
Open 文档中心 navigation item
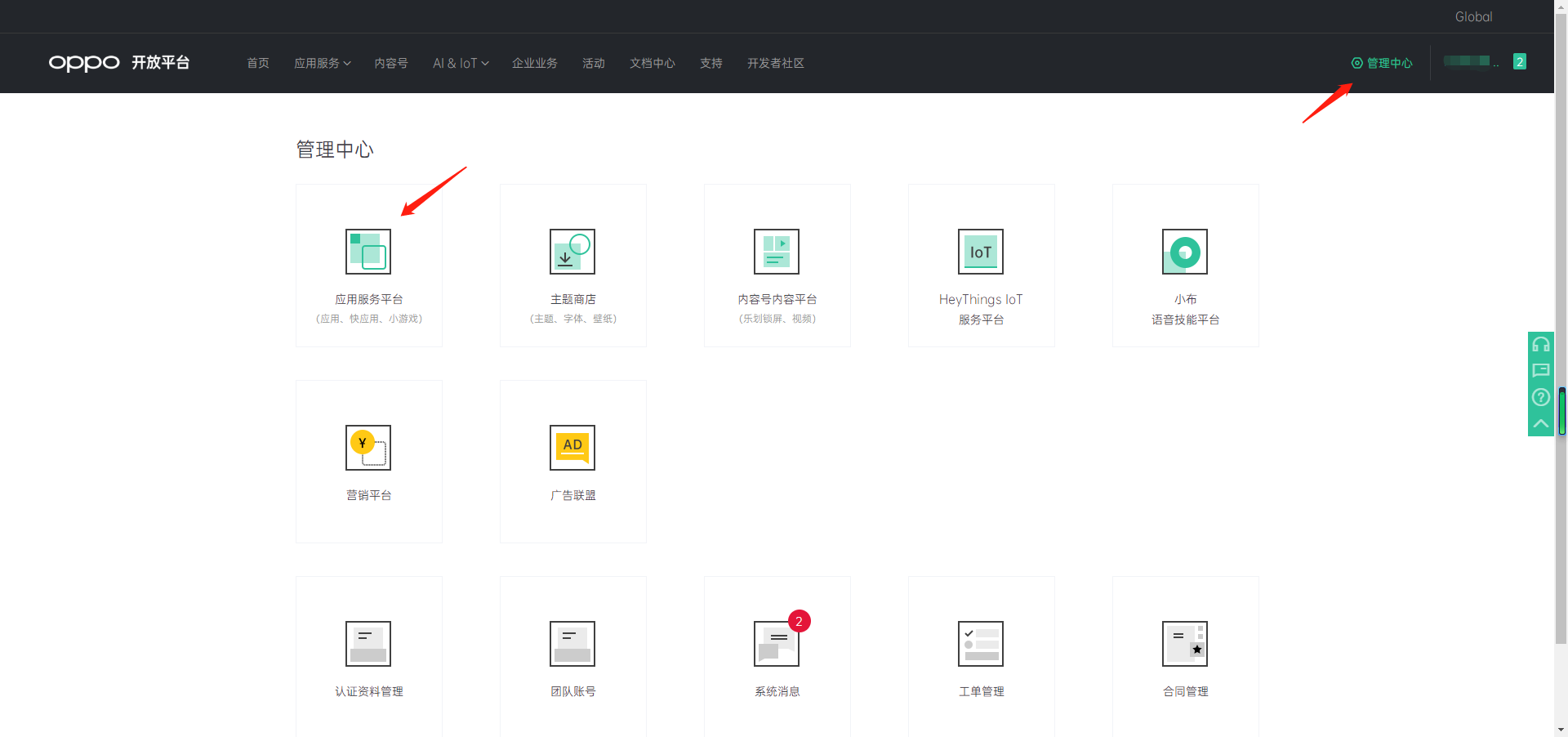pos(653,63)
